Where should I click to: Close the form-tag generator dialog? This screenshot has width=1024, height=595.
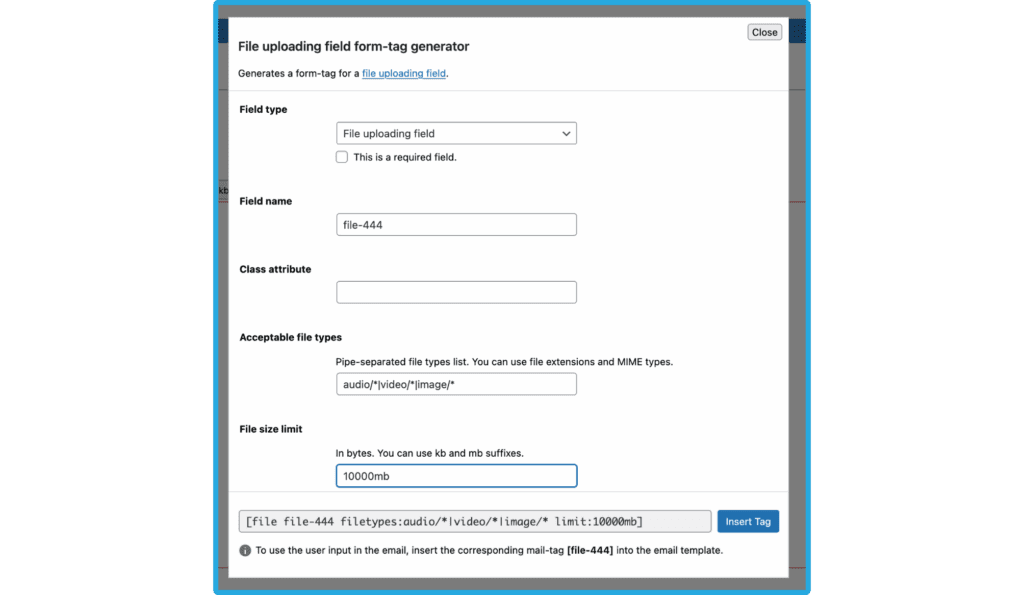coord(764,32)
